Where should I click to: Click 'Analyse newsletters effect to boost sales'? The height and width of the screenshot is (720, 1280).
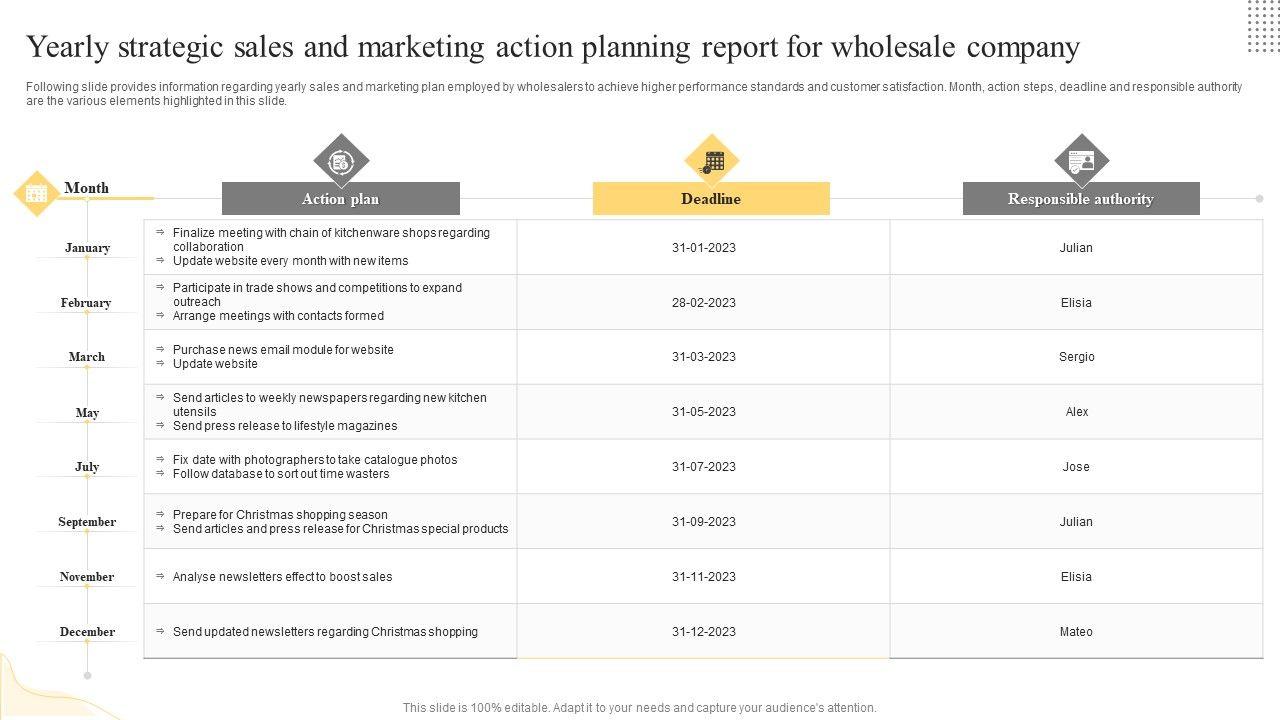point(282,577)
